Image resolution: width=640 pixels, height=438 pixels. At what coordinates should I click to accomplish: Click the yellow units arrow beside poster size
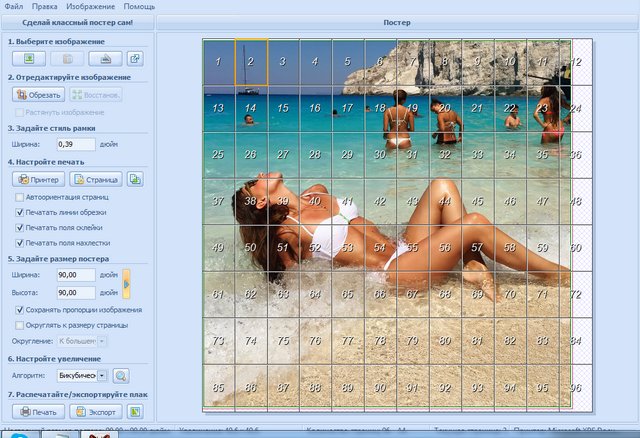tap(126, 283)
